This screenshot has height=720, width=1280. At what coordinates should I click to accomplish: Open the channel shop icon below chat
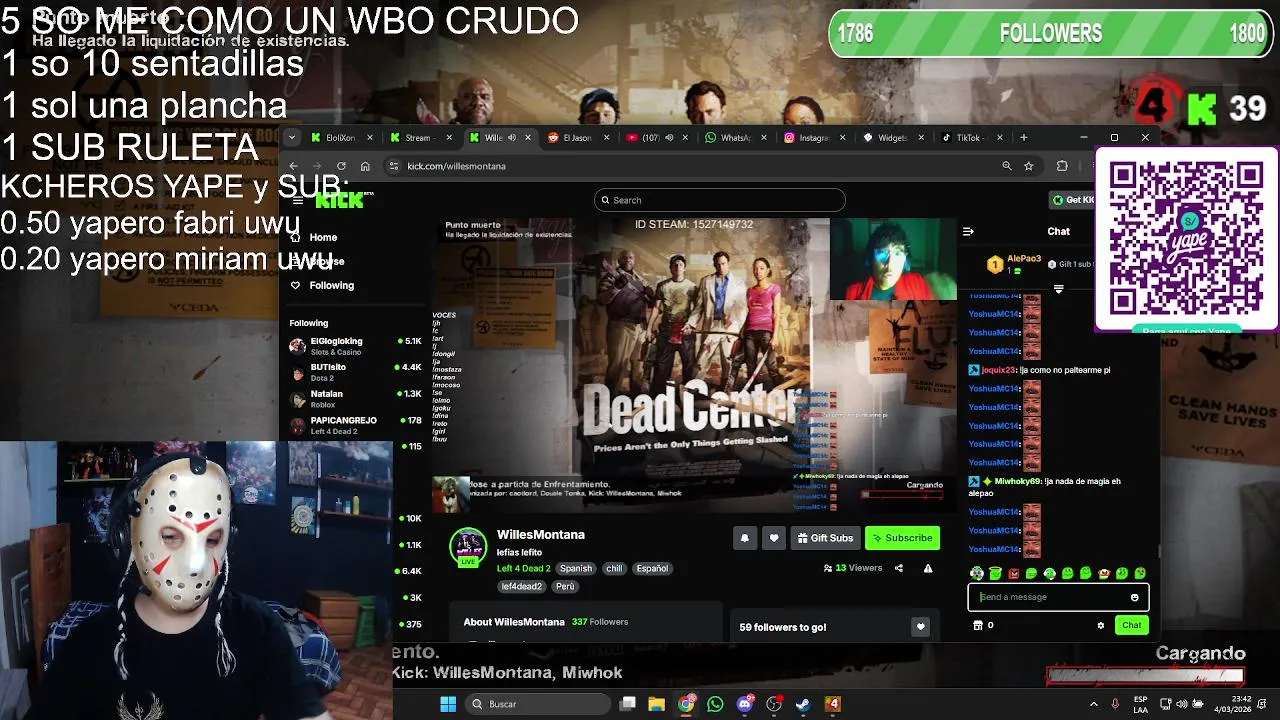coord(978,625)
